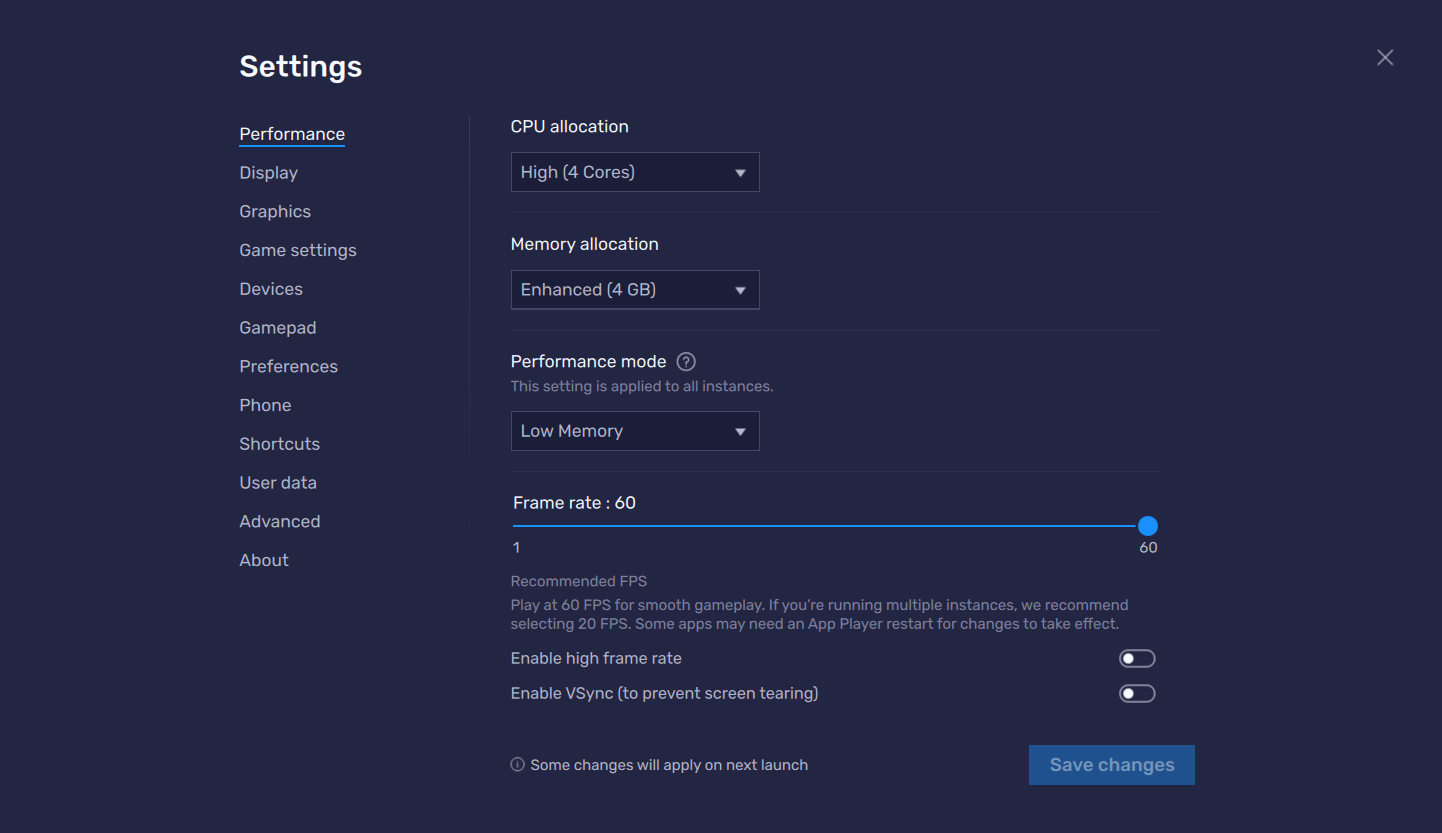
Task: Switch to the Gamepad tab
Action: (278, 328)
